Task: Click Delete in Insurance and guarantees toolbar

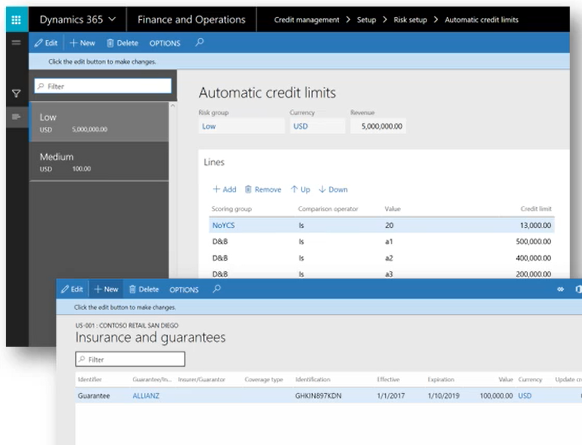Action: pyautogui.click(x=144, y=289)
